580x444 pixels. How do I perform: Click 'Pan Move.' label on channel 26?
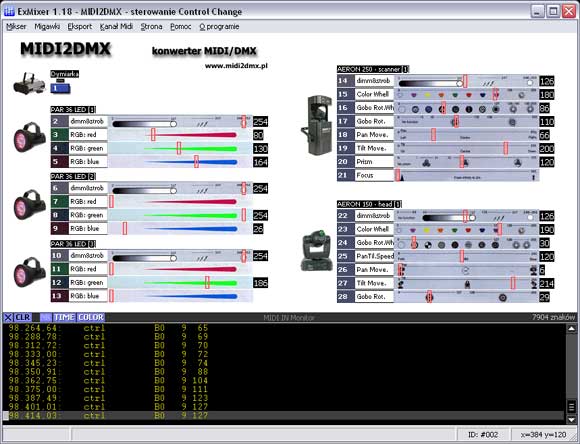pyautogui.click(x=374, y=270)
